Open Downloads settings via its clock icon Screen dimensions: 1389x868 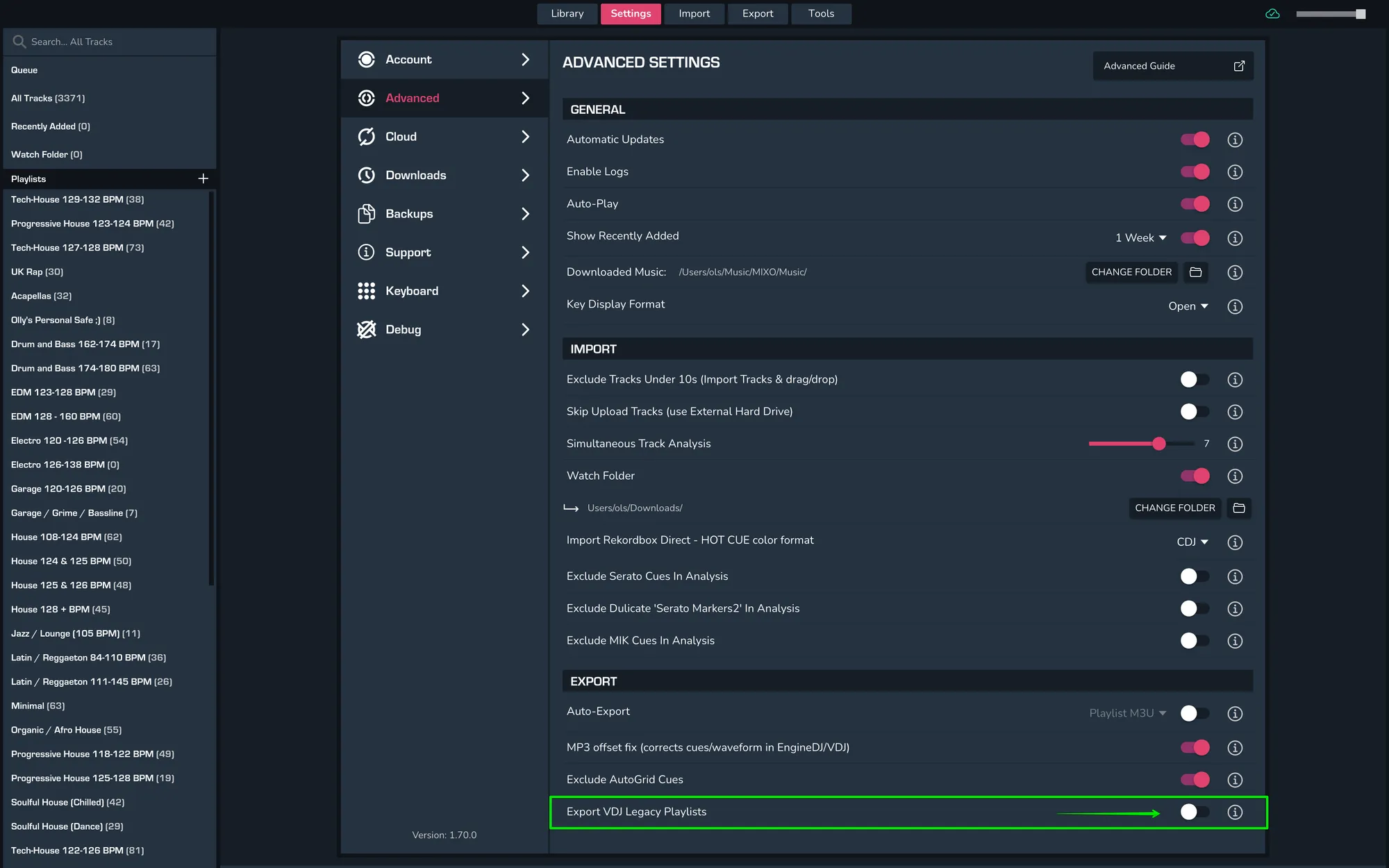366,175
